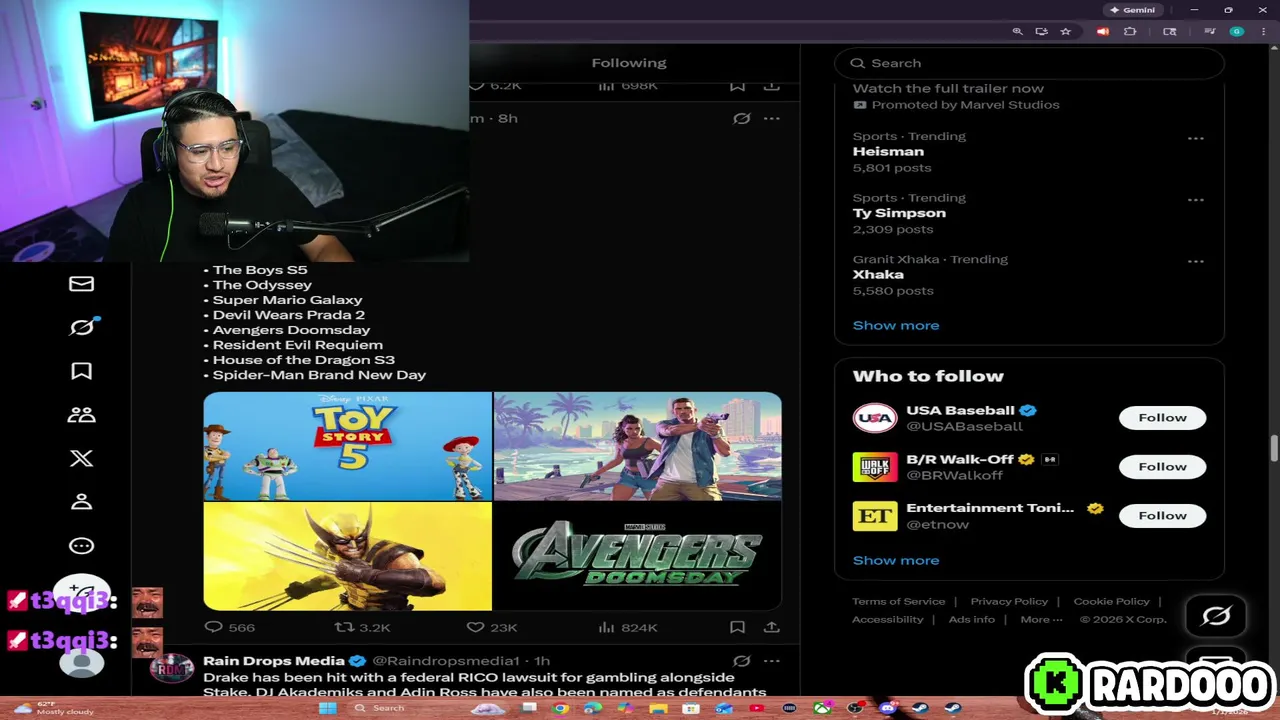Click Grok explain icon on the 8h post
1280x720 pixels.
point(741,118)
